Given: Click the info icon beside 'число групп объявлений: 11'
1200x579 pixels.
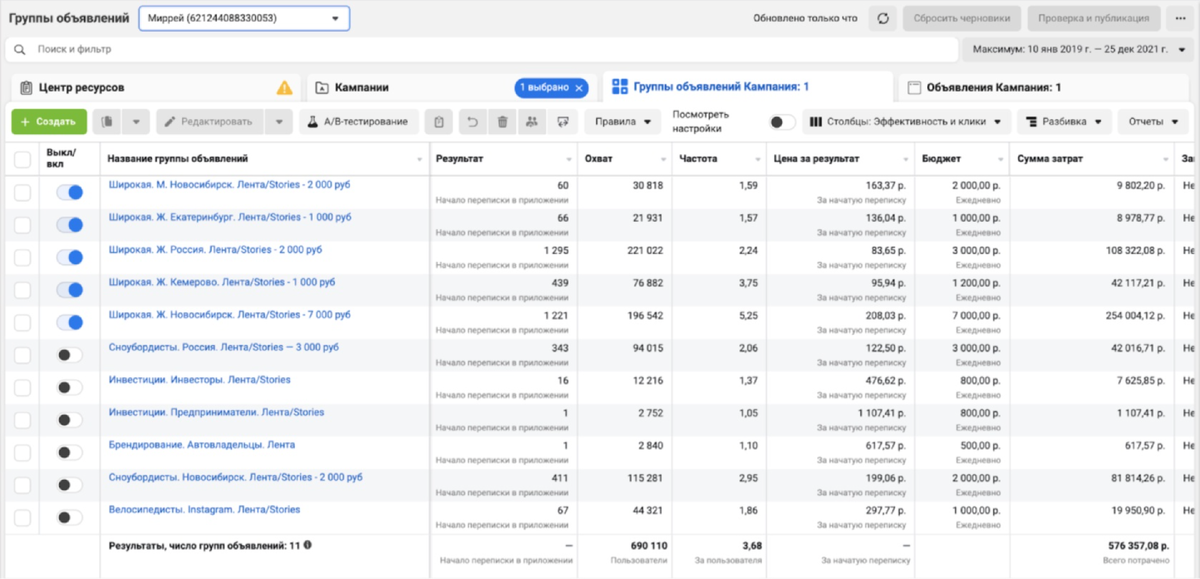Looking at the screenshot, I should [307, 545].
